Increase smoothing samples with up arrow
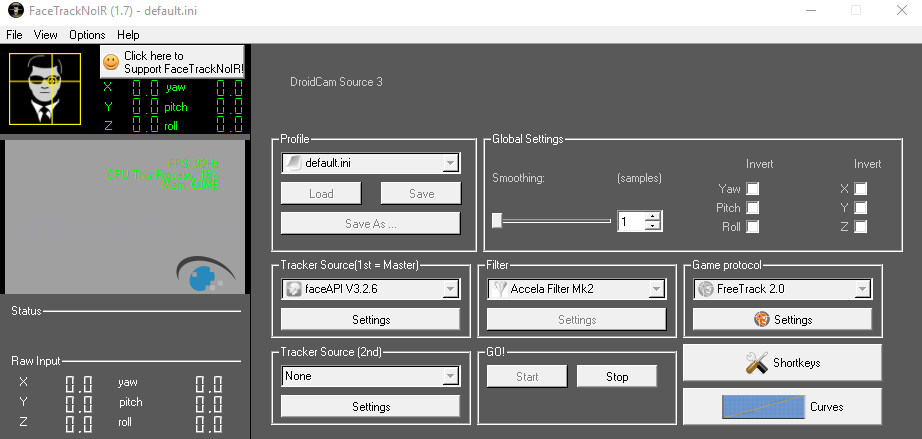This screenshot has height=439, width=922. coord(653,216)
